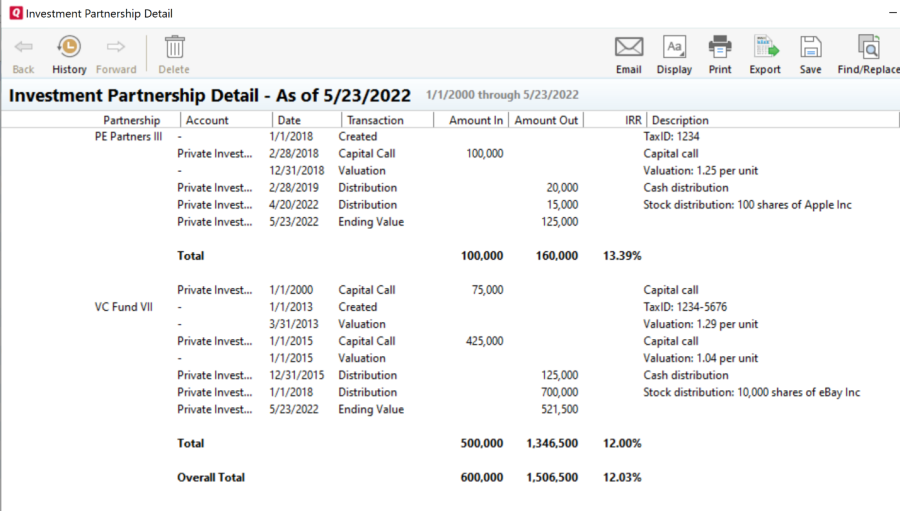Screen dimensions: 900x511
Task: Click the IRR column header
Action: (x=632, y=120)
